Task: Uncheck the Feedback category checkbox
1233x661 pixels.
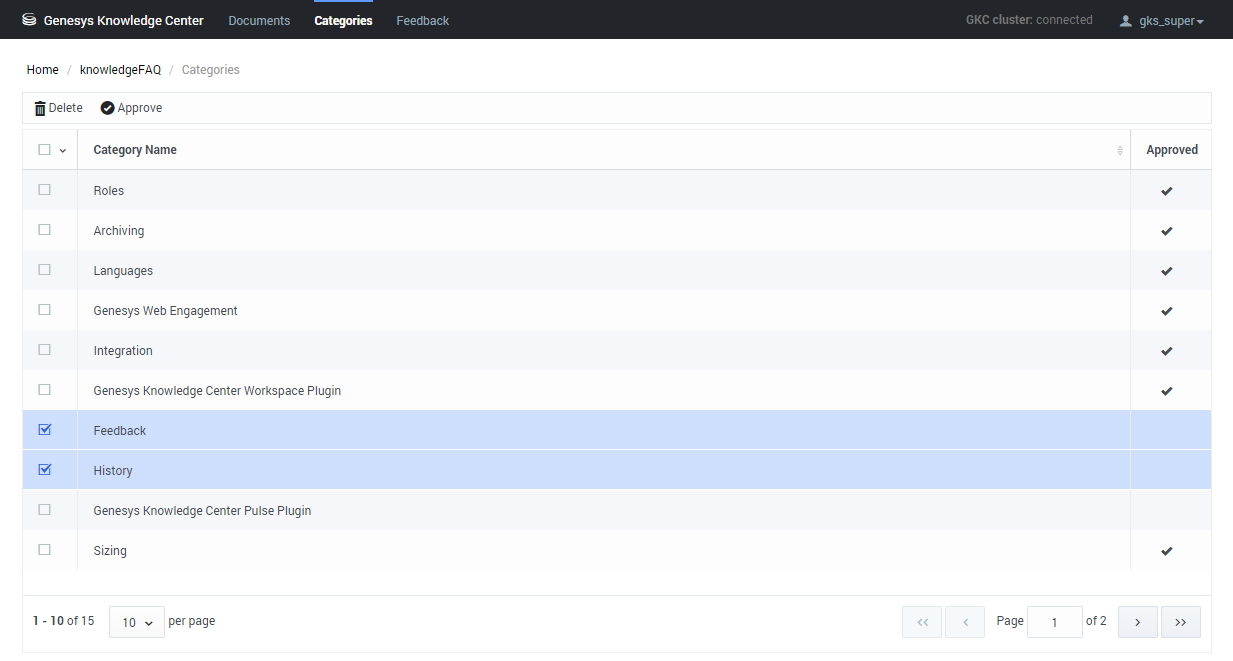Action: (44, 430)
